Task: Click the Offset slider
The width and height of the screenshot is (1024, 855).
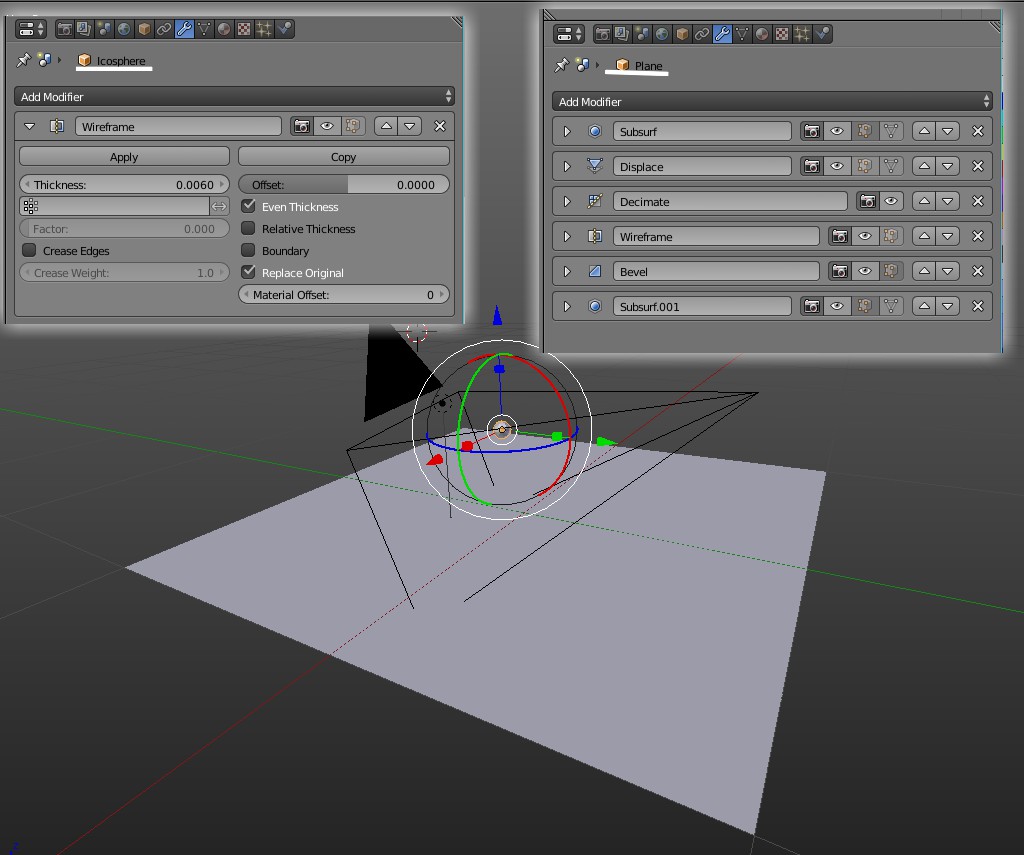Action: 344,185
